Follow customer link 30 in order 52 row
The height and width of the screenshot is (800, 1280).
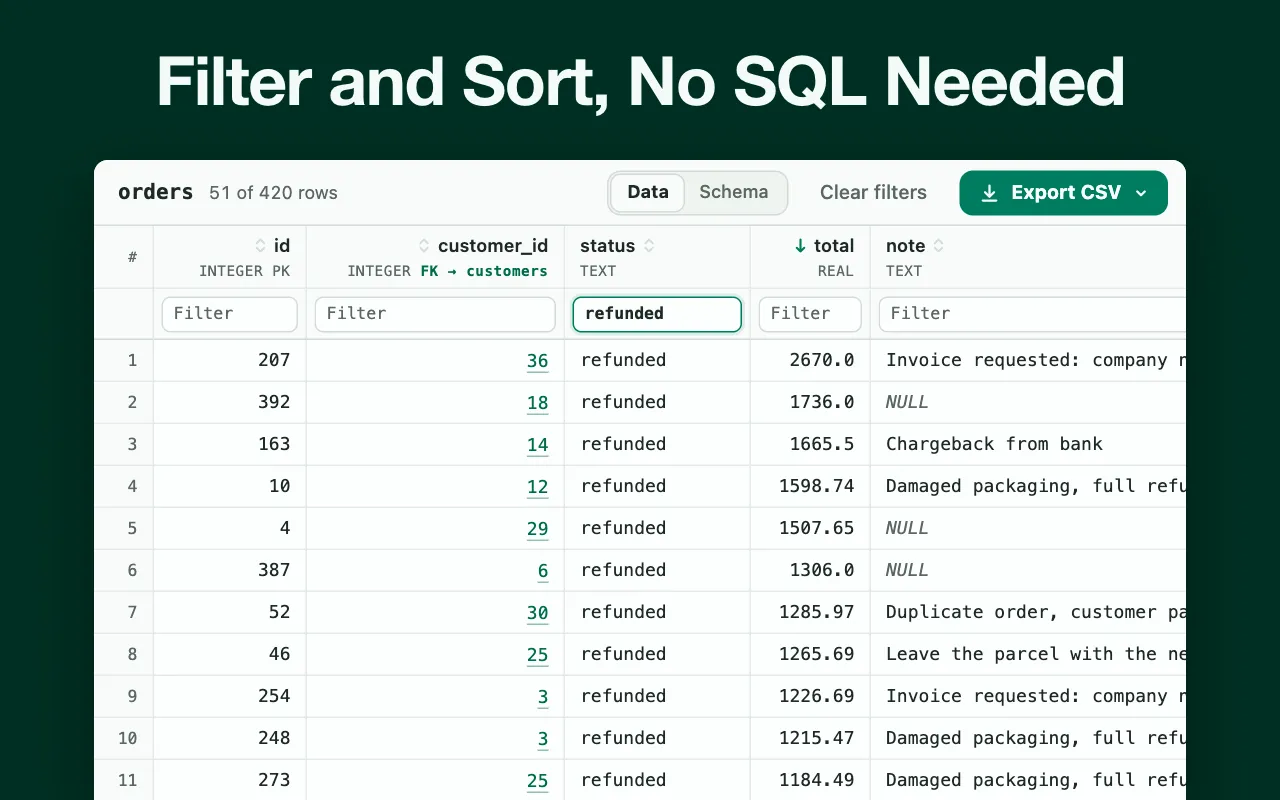pos(538,613)
